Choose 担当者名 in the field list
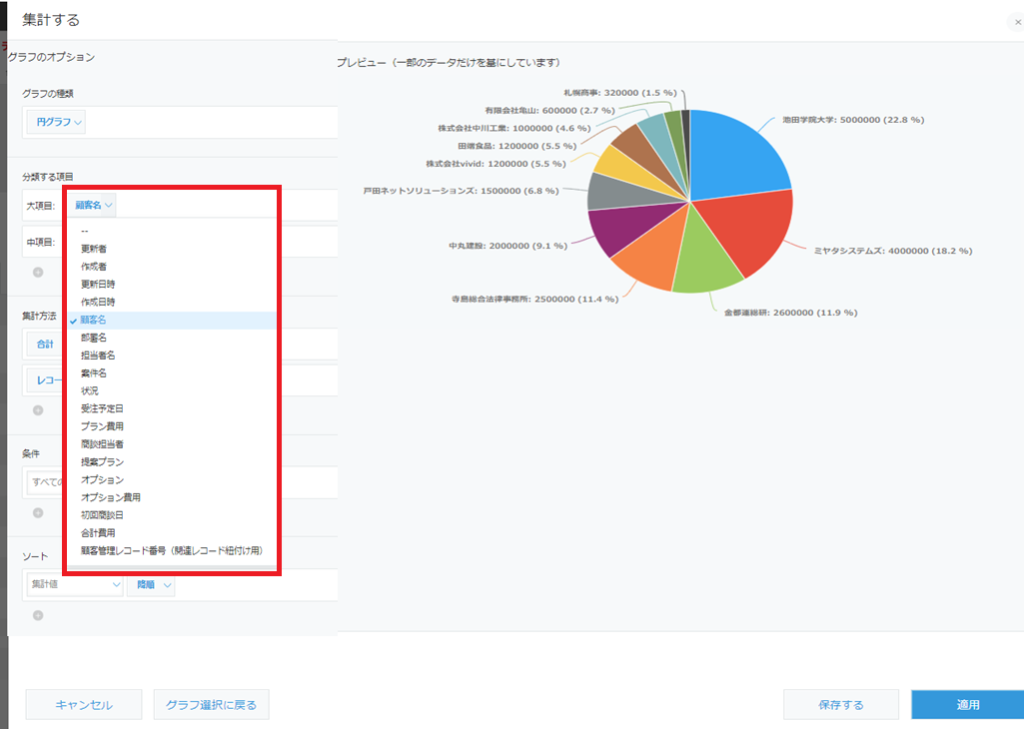Screen dimensions: 1024x729 click(97, 355)
